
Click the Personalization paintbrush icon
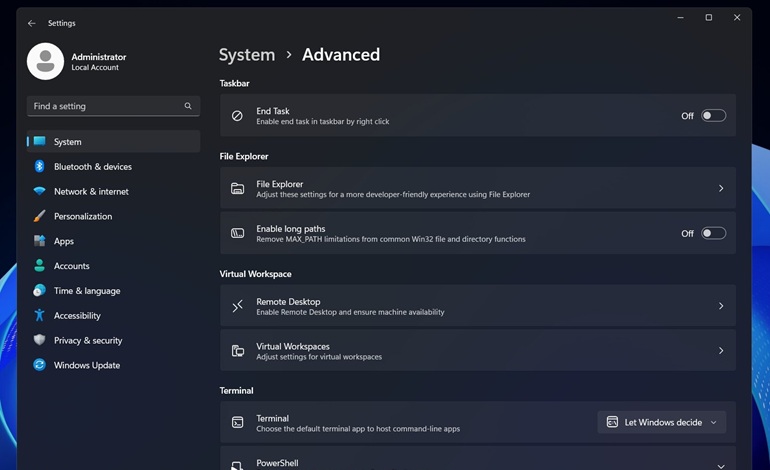[40, 216]
